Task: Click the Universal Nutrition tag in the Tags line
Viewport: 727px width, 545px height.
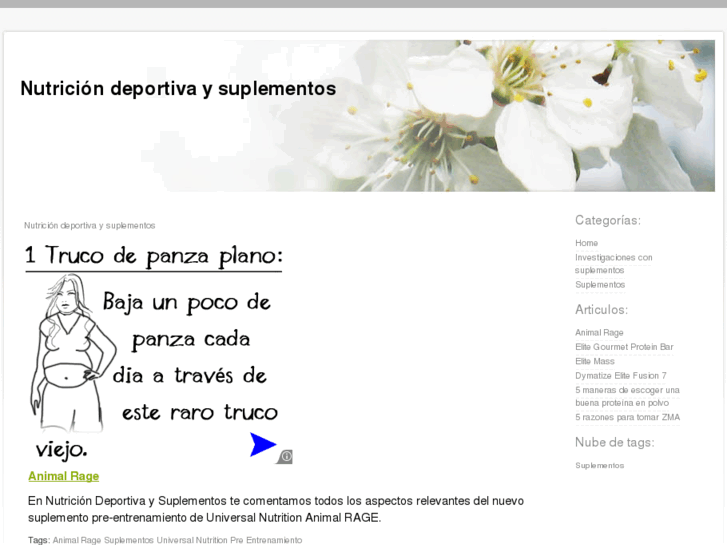Action: click(x=192, y=540)
